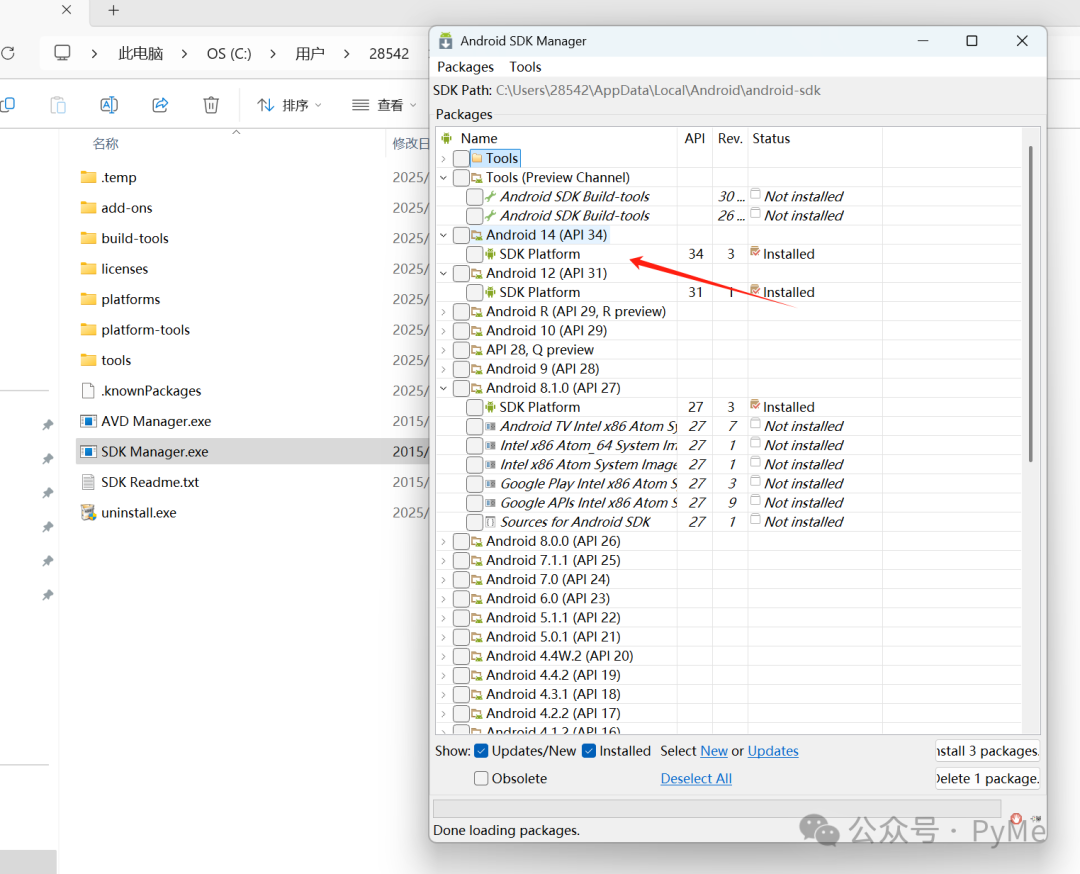
Task: Click OS (C:) in the address breadcrumb
Action: pyautogui.click(x=229, y=53)
